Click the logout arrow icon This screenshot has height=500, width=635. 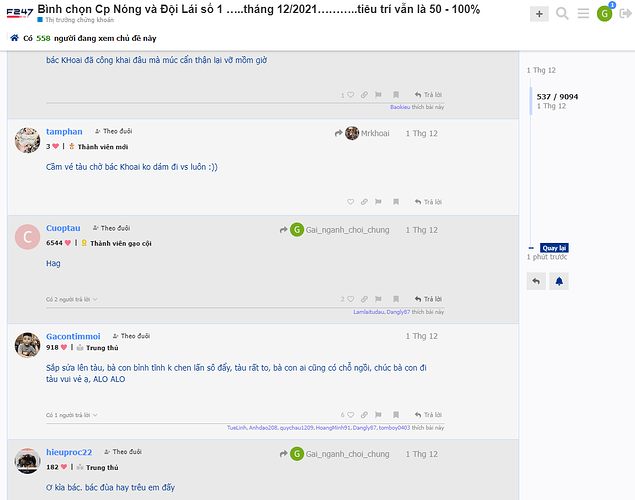[625, 14]
